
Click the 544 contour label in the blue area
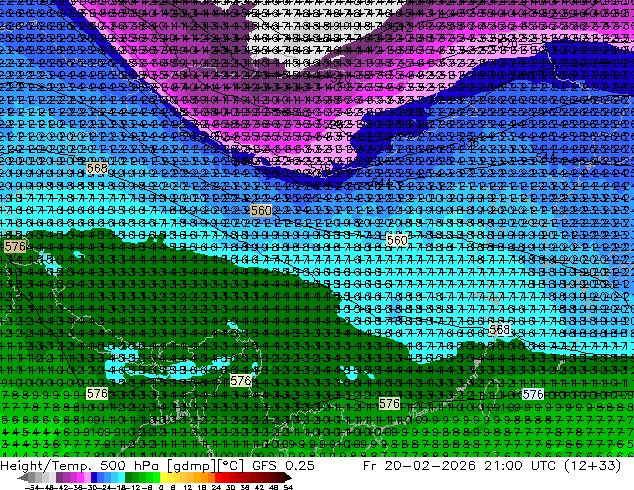click(381, 182)
